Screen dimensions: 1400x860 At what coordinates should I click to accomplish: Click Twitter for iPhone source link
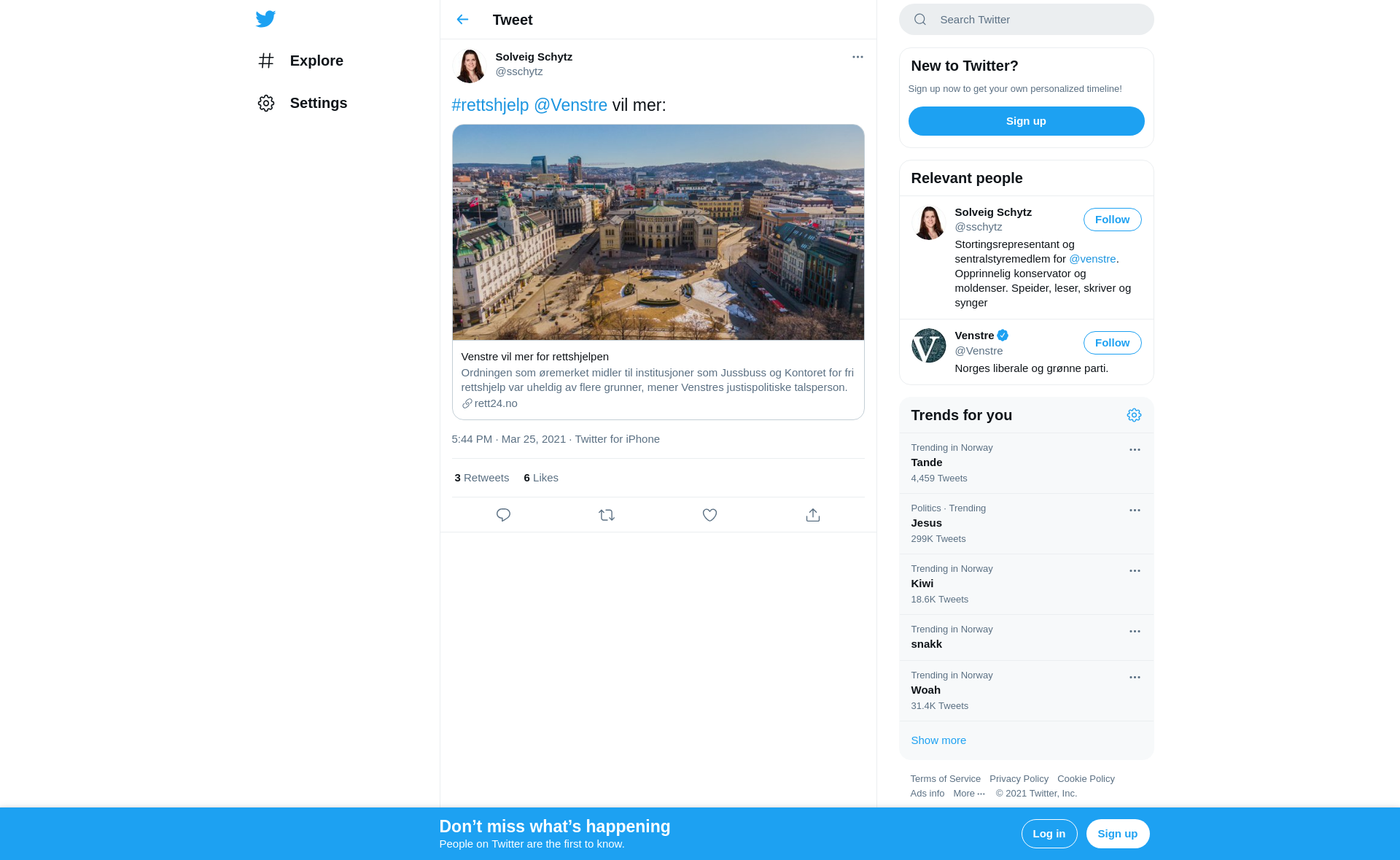pos(617,439)
